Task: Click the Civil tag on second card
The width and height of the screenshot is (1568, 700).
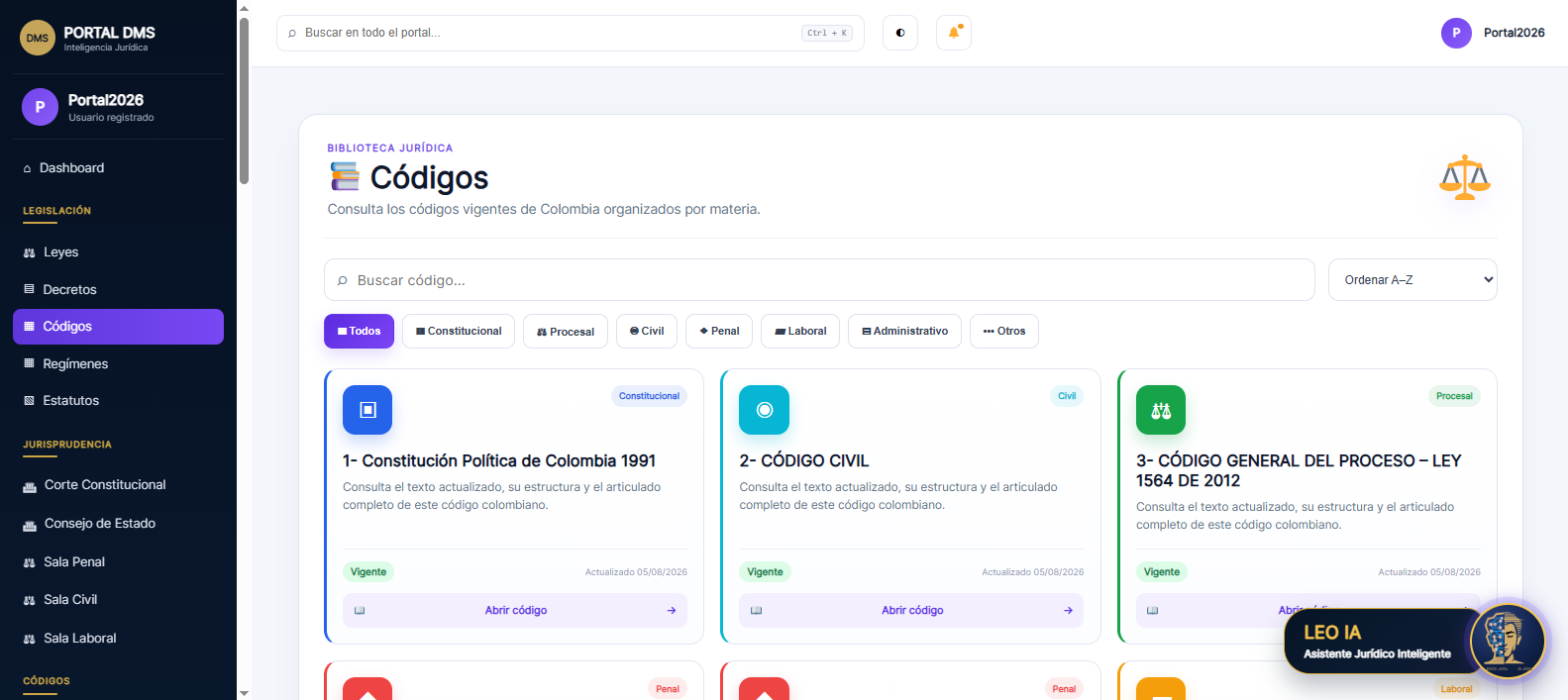Action: pyautogui.click(x=1067, y=396)
